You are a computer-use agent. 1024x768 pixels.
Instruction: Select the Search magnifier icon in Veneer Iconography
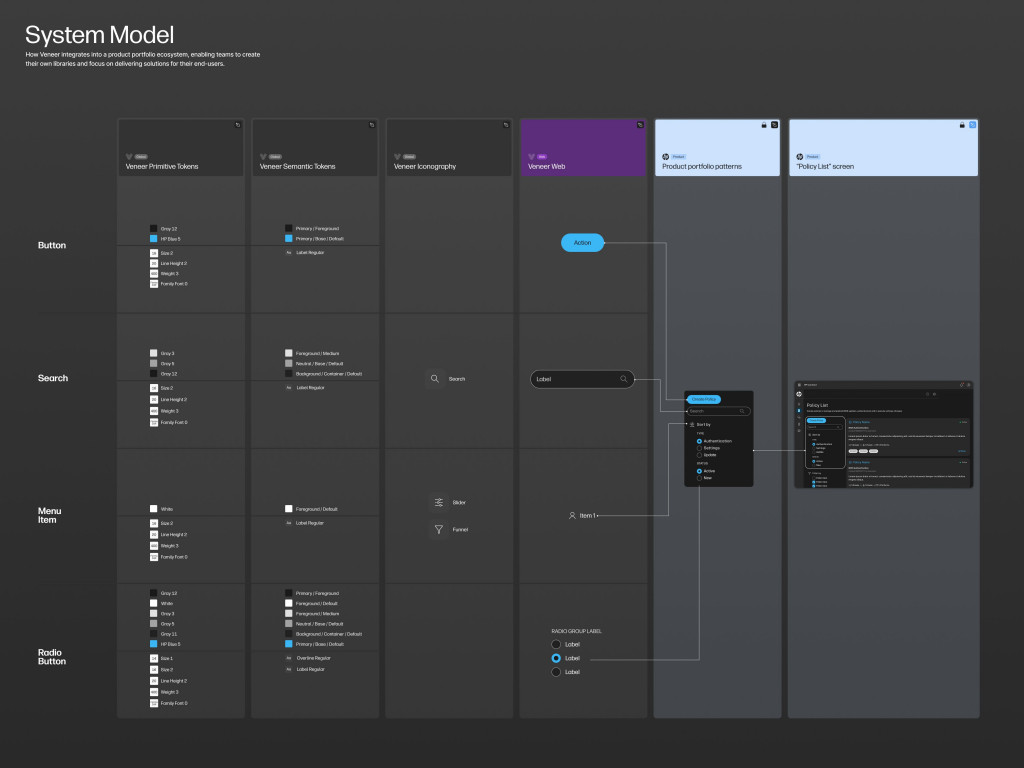point(435,379)
